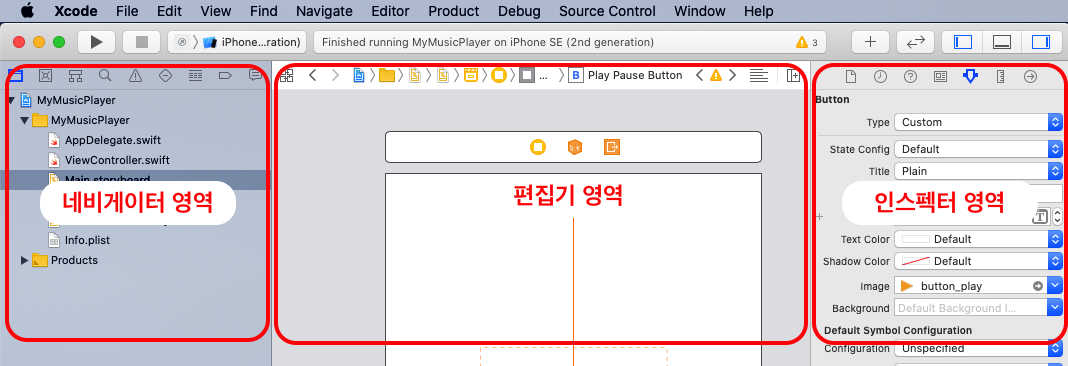The width and height of the screenshot is (1068, 366).
Task: Go forward in editor history
Action: click(x=335, y=76)
